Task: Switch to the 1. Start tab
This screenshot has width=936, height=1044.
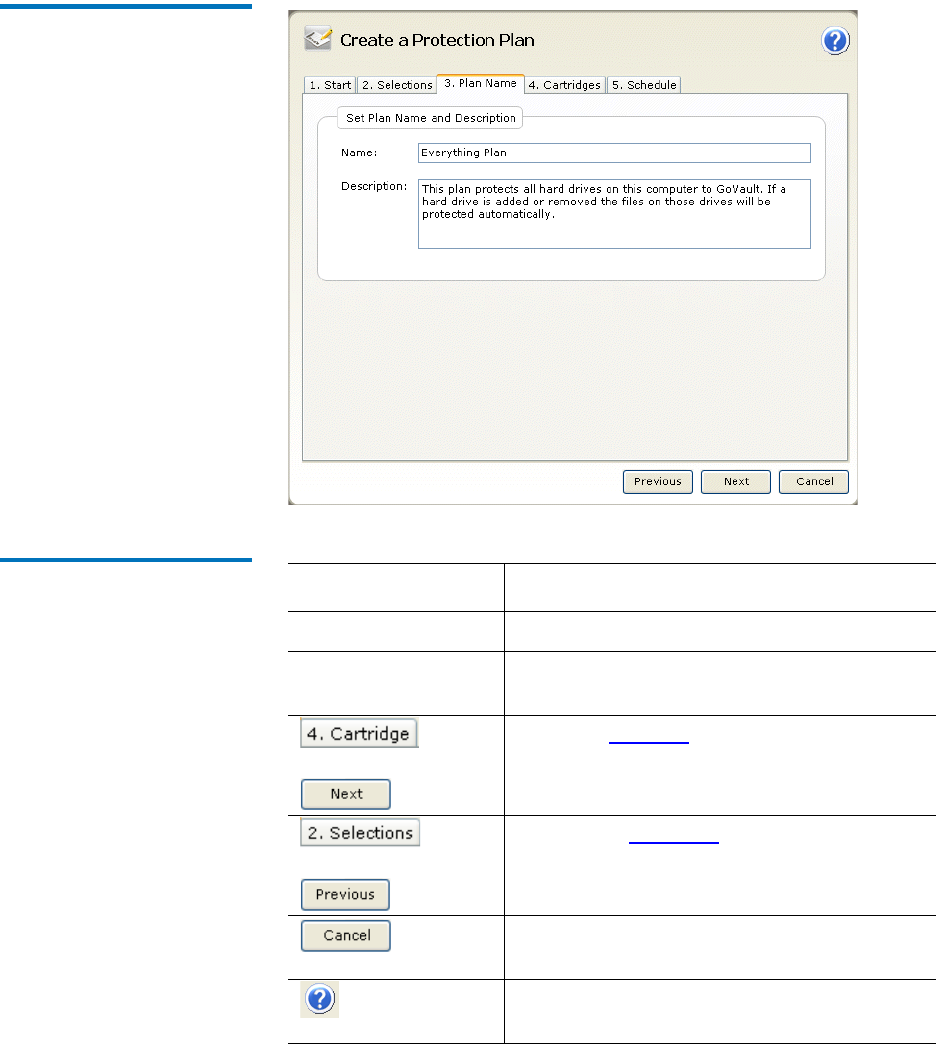Action: pyautogui.click(x=329, y=85)
